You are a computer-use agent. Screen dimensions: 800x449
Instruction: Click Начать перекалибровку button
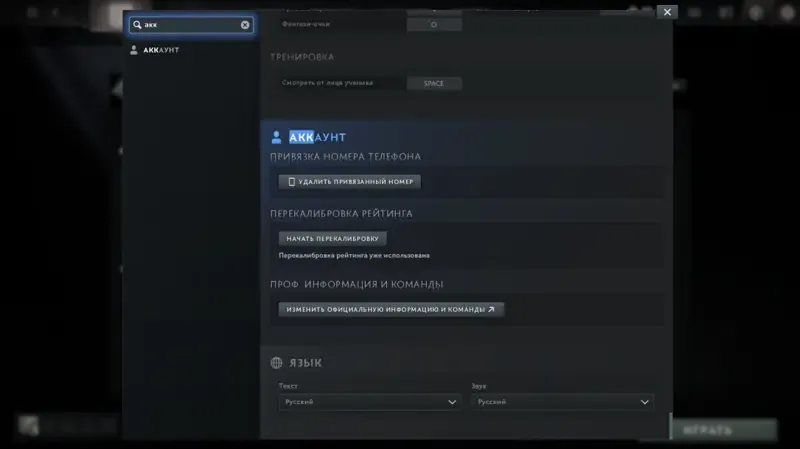click(333, 238)
